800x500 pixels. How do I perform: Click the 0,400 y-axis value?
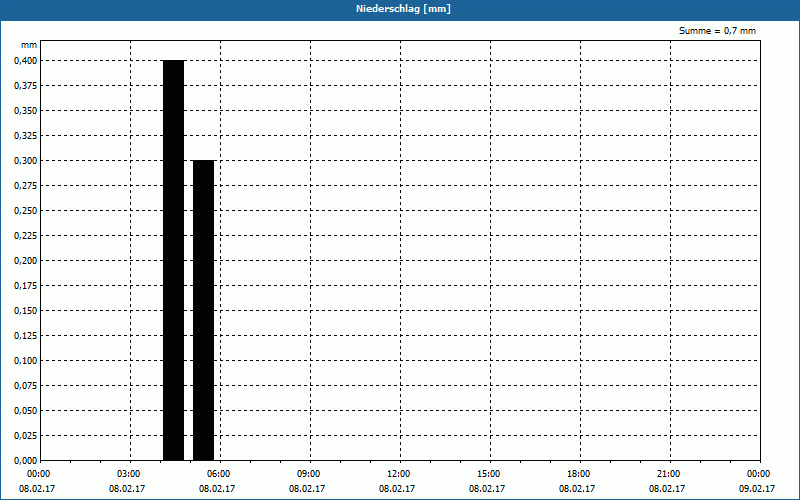click(x=26, y=61)
